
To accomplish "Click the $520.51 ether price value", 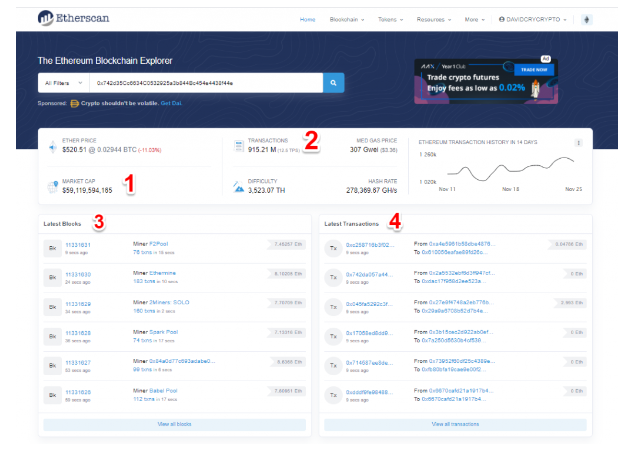I will point(74,150).
